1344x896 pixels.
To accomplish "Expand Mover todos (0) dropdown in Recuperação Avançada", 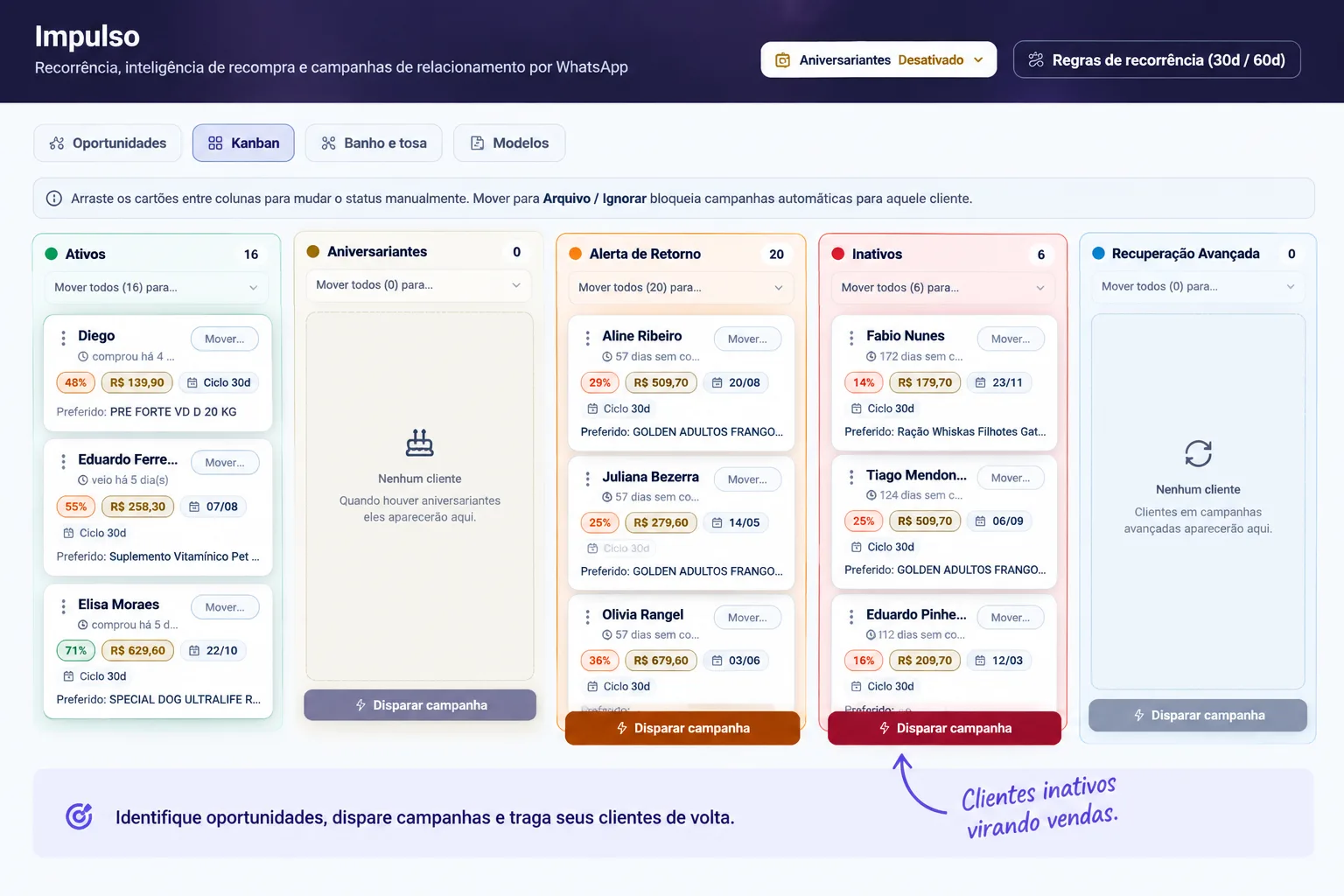I will (1198, 286).
